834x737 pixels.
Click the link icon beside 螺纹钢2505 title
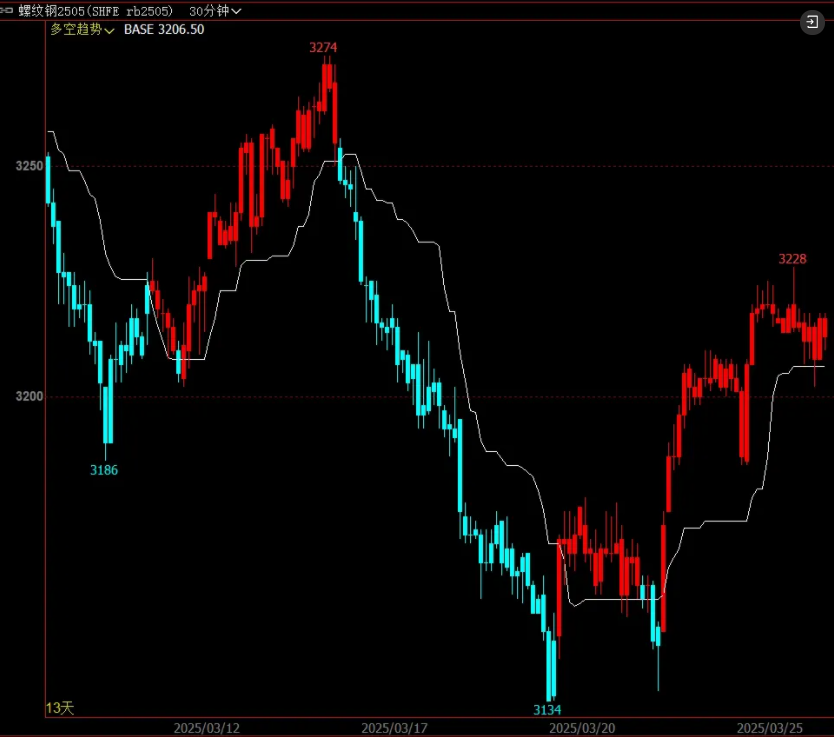pyautogui.click(x=7, y=10)
